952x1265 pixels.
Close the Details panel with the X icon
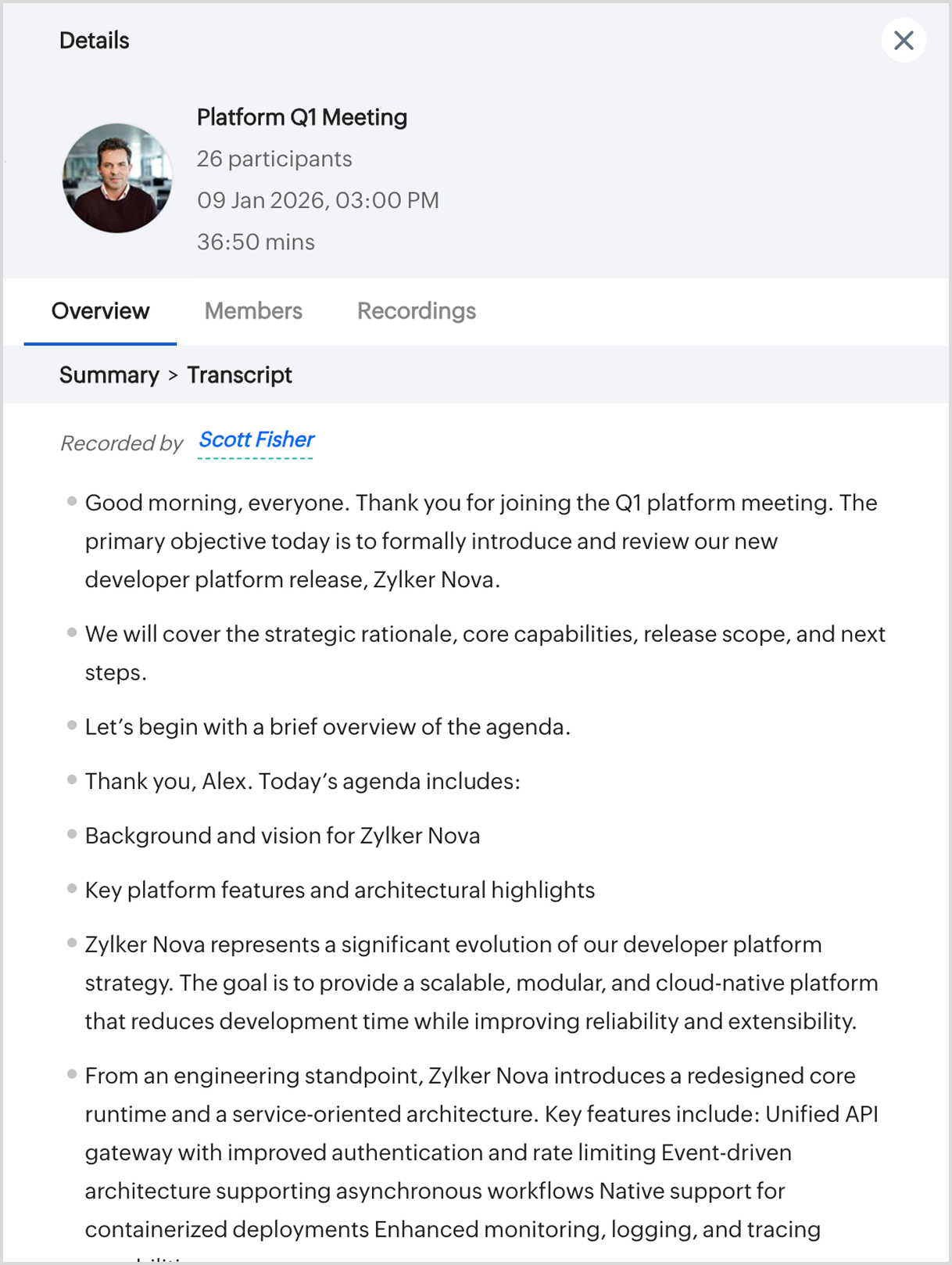[x=904, y=41]
